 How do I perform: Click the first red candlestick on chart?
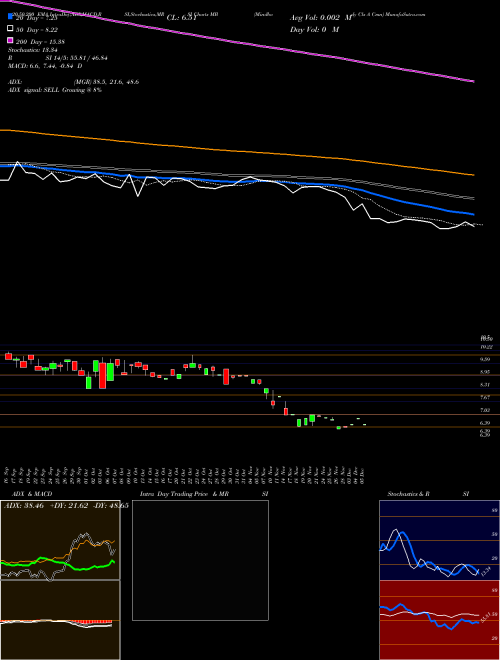8,357
